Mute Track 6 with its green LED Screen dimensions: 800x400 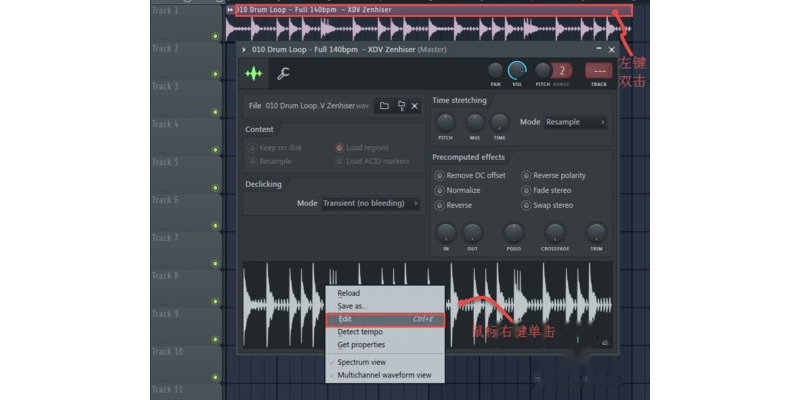click(215, 226)
